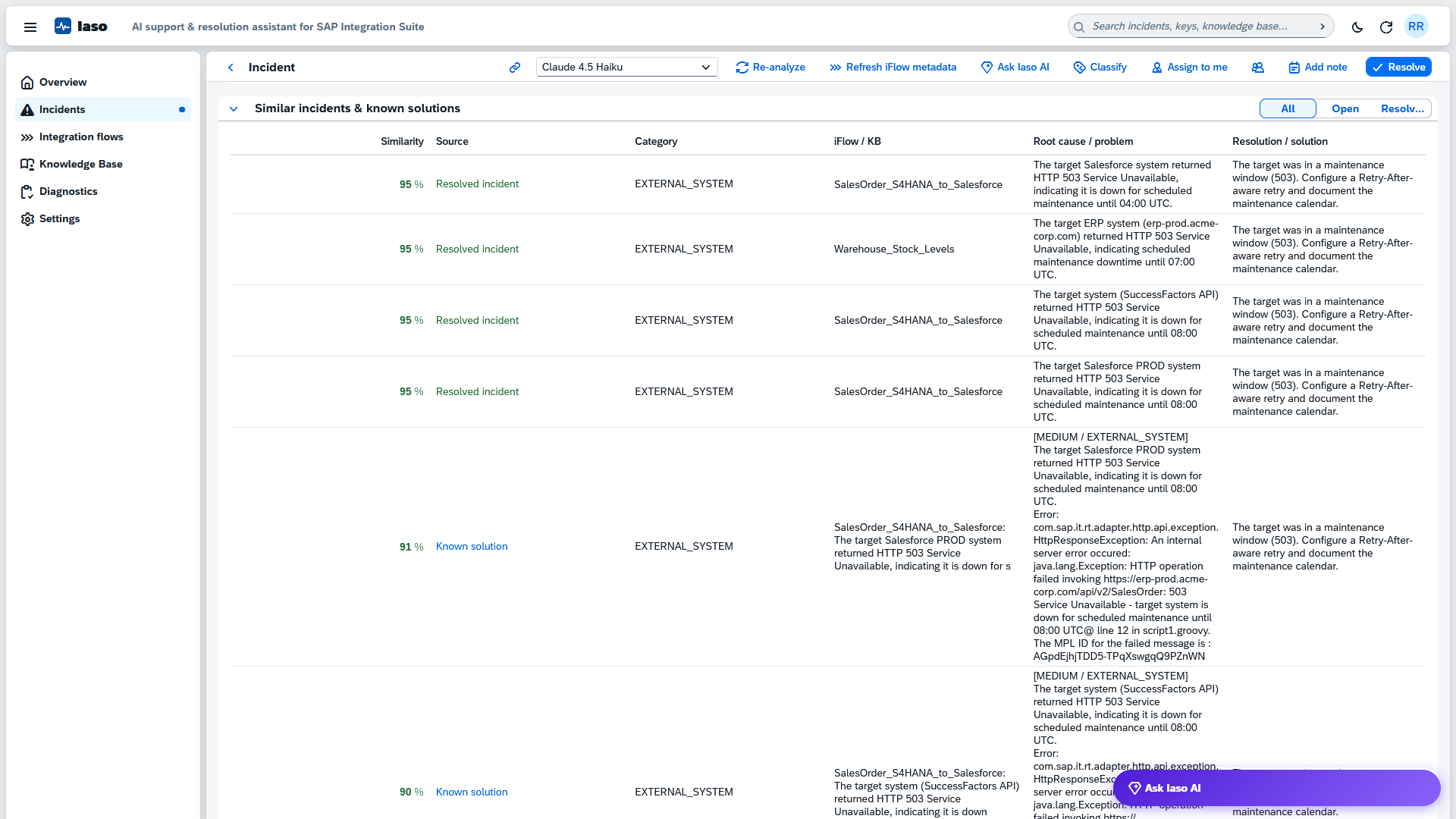Select the Open filter tab
The width and height of the screenshot is (1456, 819).
[x=1345, y=109]
